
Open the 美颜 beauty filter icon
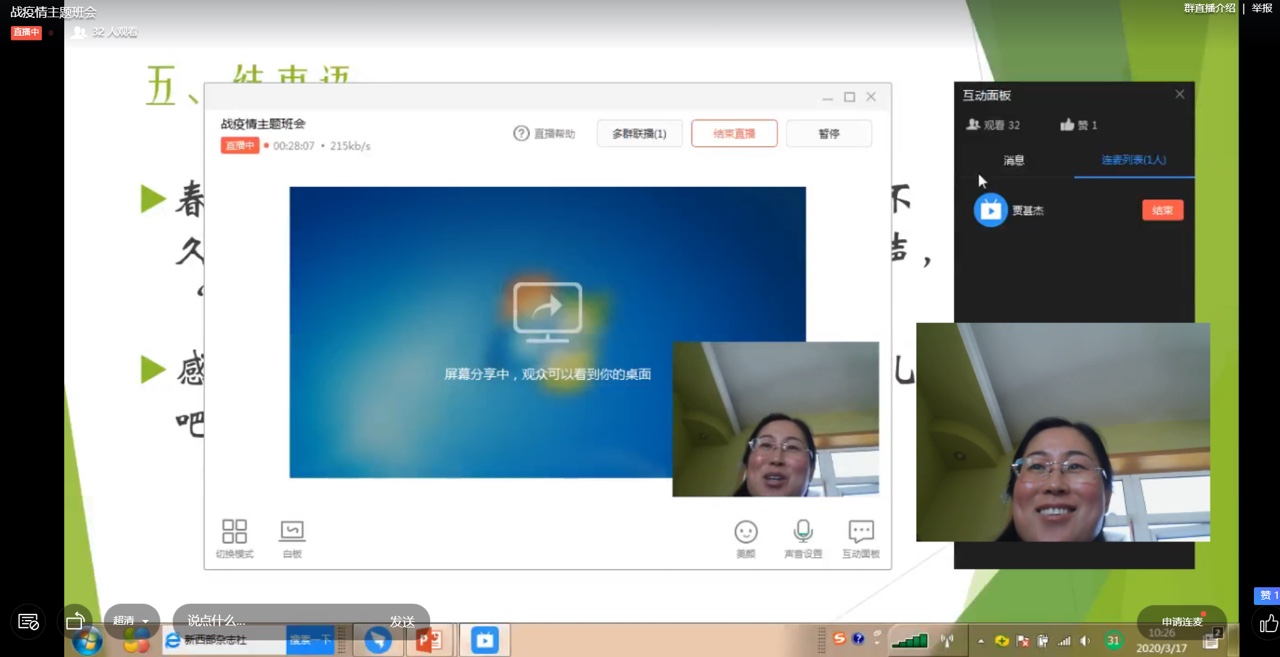point(746,532)
